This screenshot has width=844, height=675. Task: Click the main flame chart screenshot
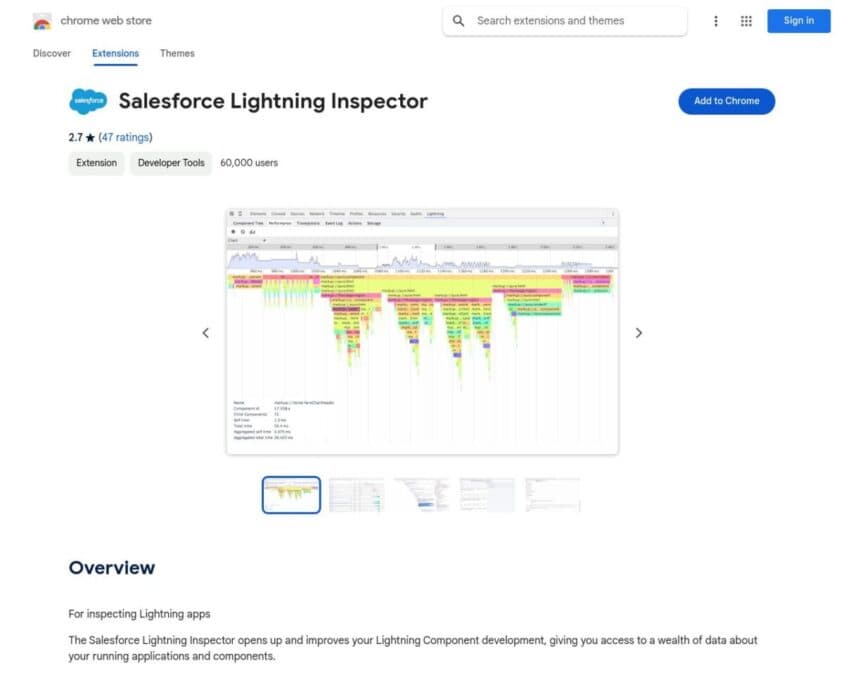422,332
